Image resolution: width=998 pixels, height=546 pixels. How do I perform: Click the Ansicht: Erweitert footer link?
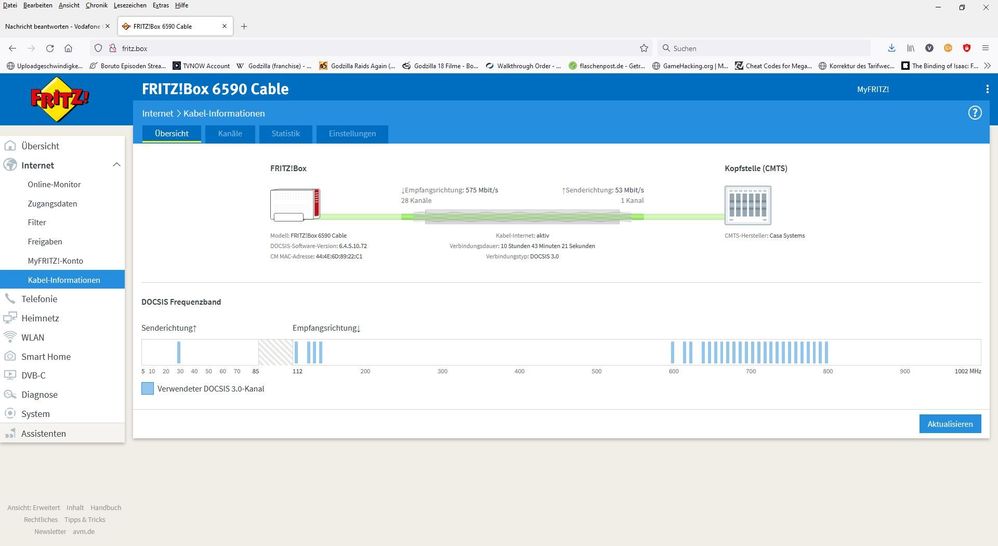point(34,508)
